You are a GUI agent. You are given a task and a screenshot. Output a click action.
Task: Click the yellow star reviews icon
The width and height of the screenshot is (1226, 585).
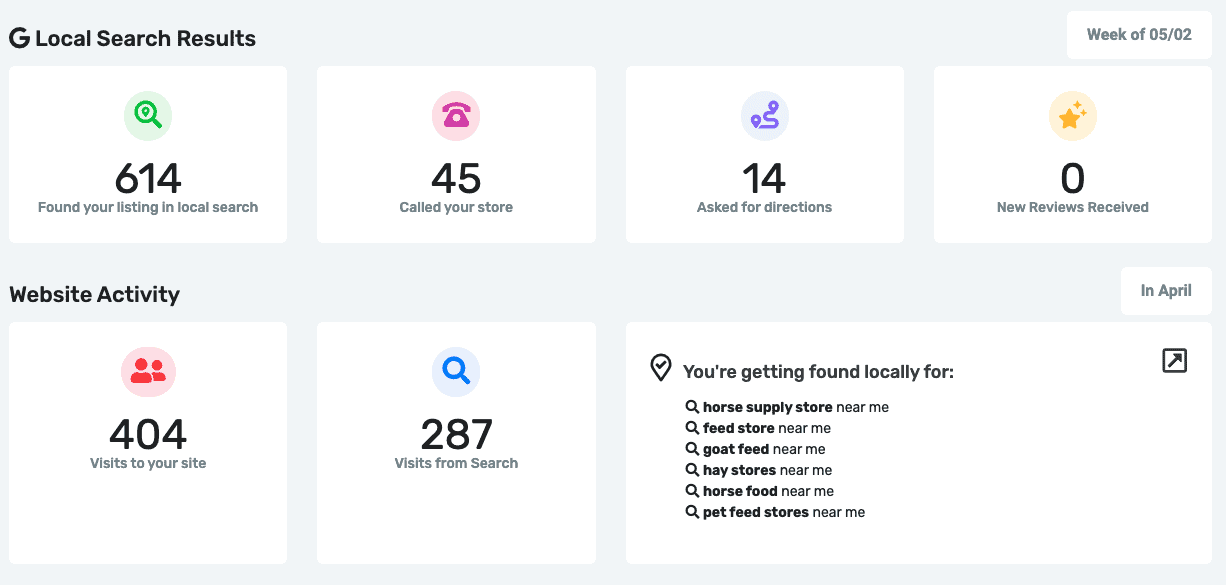tap(1072, 116)
